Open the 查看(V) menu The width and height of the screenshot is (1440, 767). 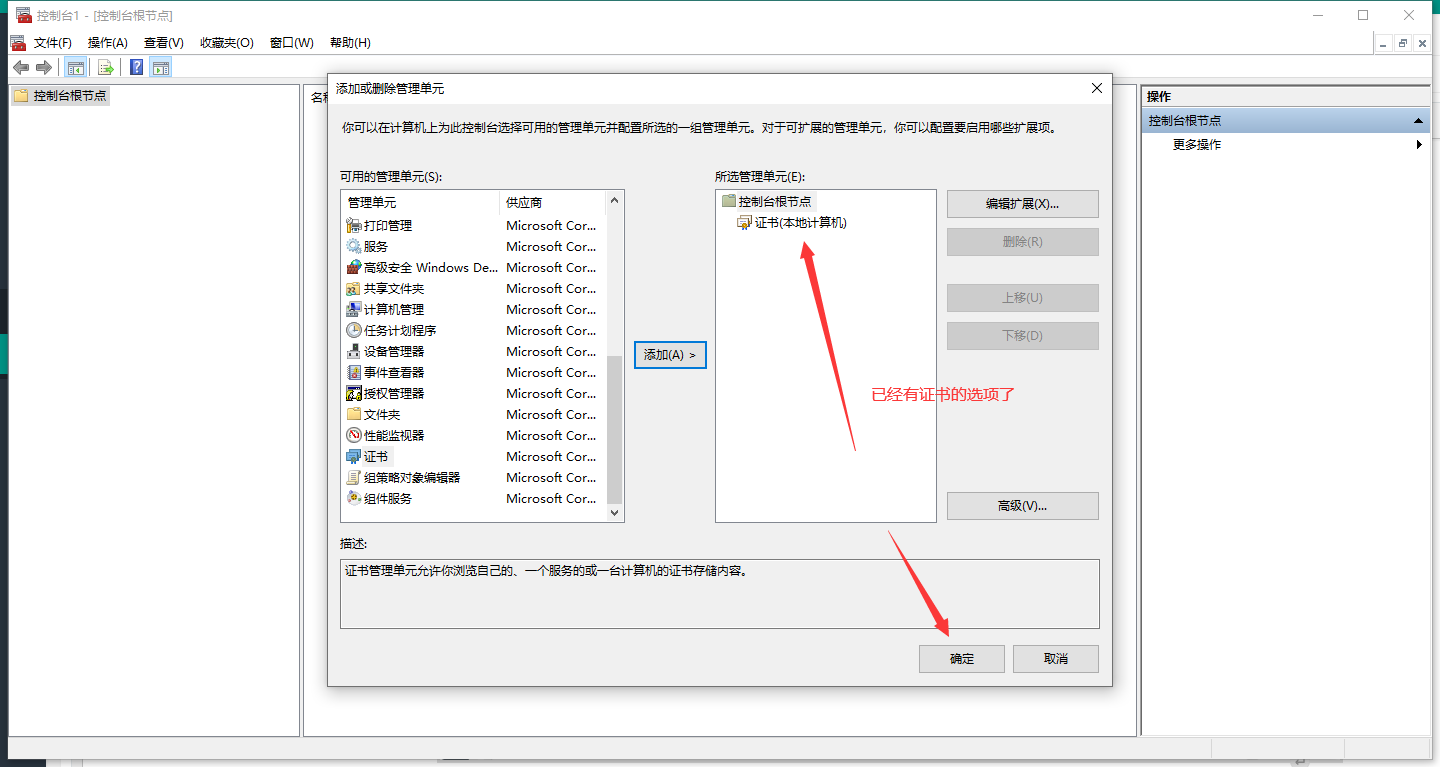163,43
